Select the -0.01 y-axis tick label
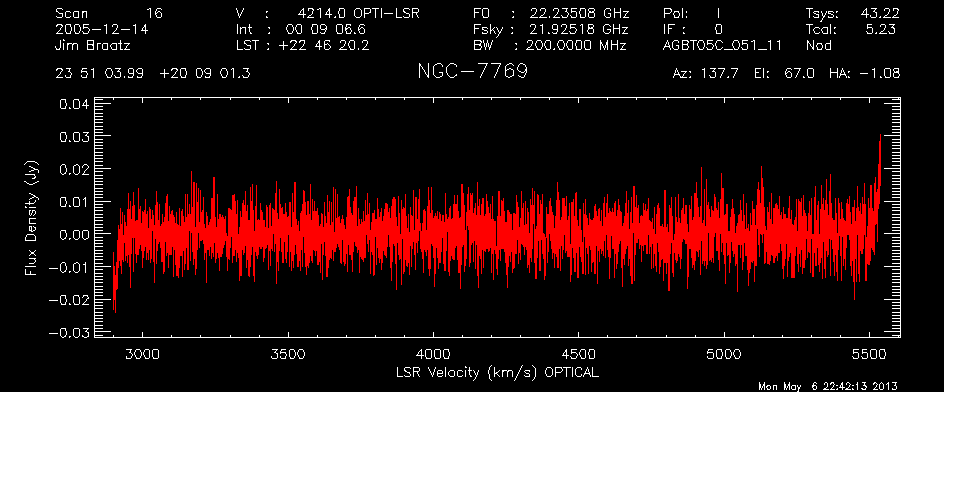Image resolution: width=962 pixels, height=490 pixels. point(68,267)
